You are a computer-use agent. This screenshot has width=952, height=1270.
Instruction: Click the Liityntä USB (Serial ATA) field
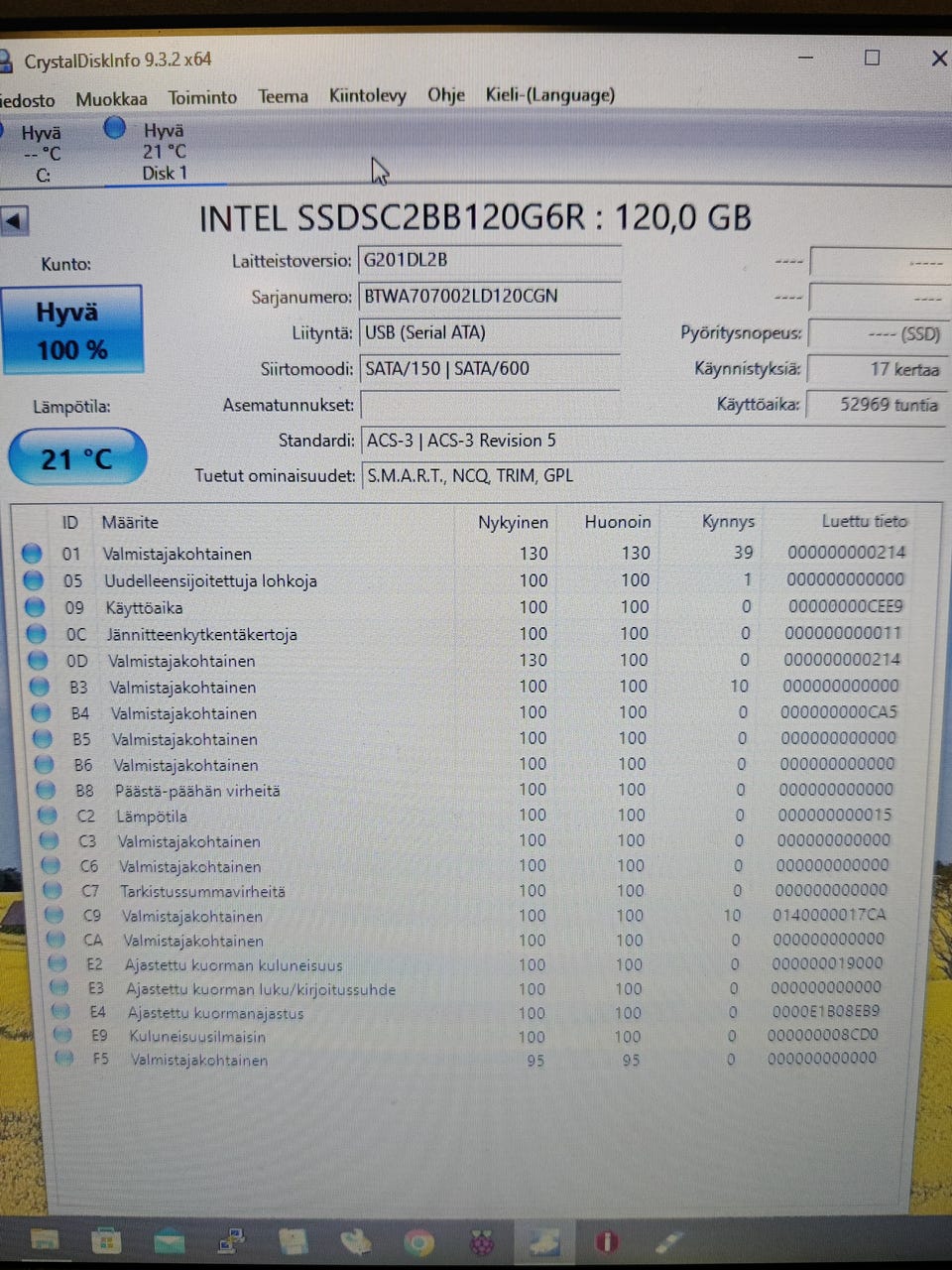489,333
